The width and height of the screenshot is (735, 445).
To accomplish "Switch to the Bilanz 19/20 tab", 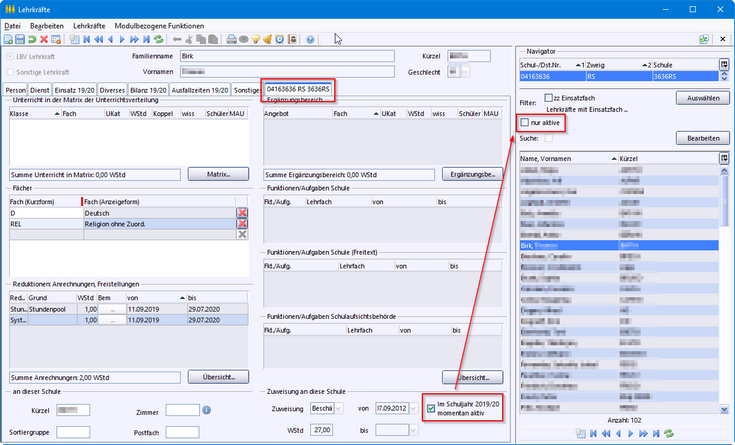I will pos(148,90).
